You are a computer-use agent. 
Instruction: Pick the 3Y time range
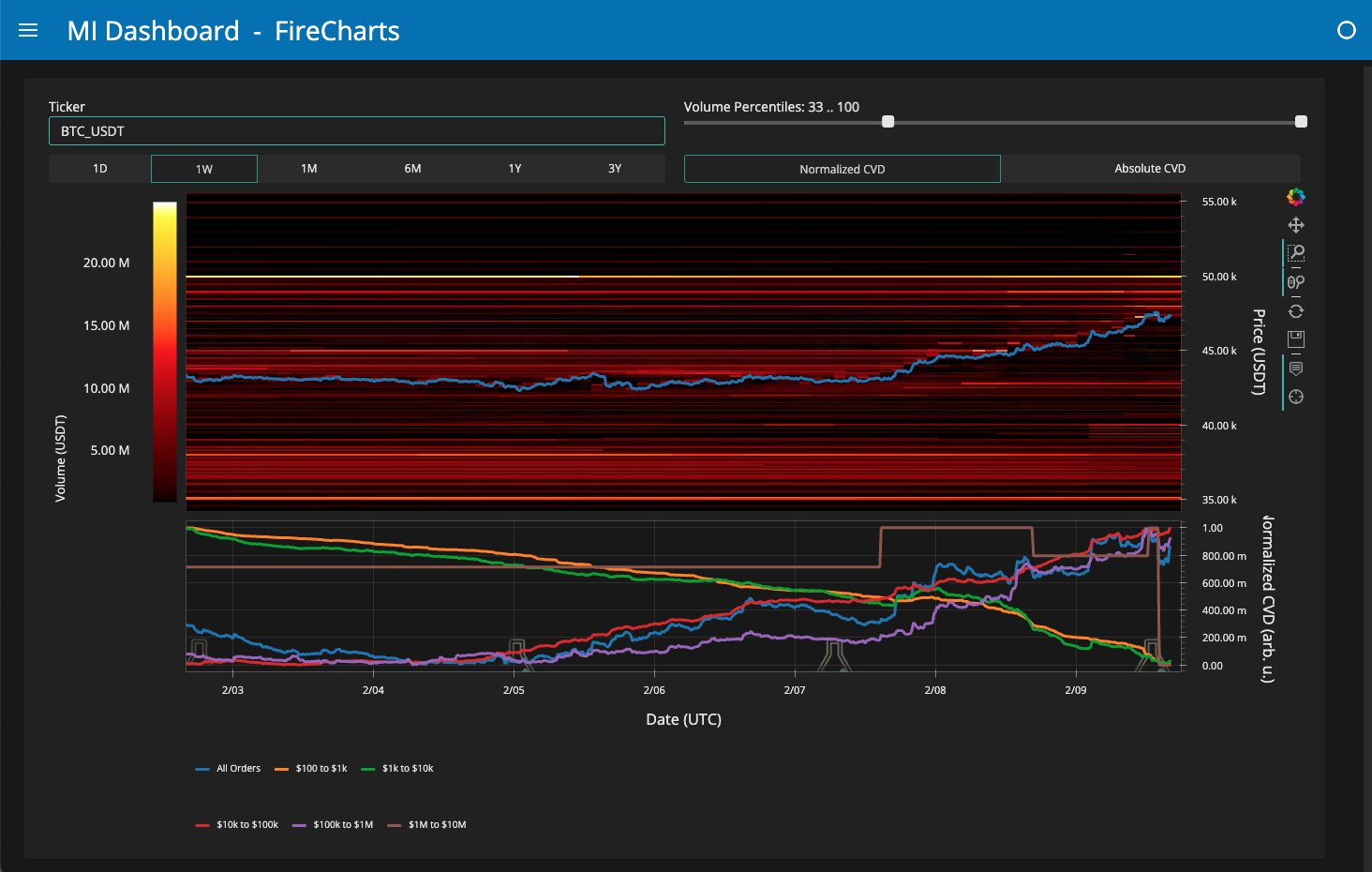click(615, 169)
